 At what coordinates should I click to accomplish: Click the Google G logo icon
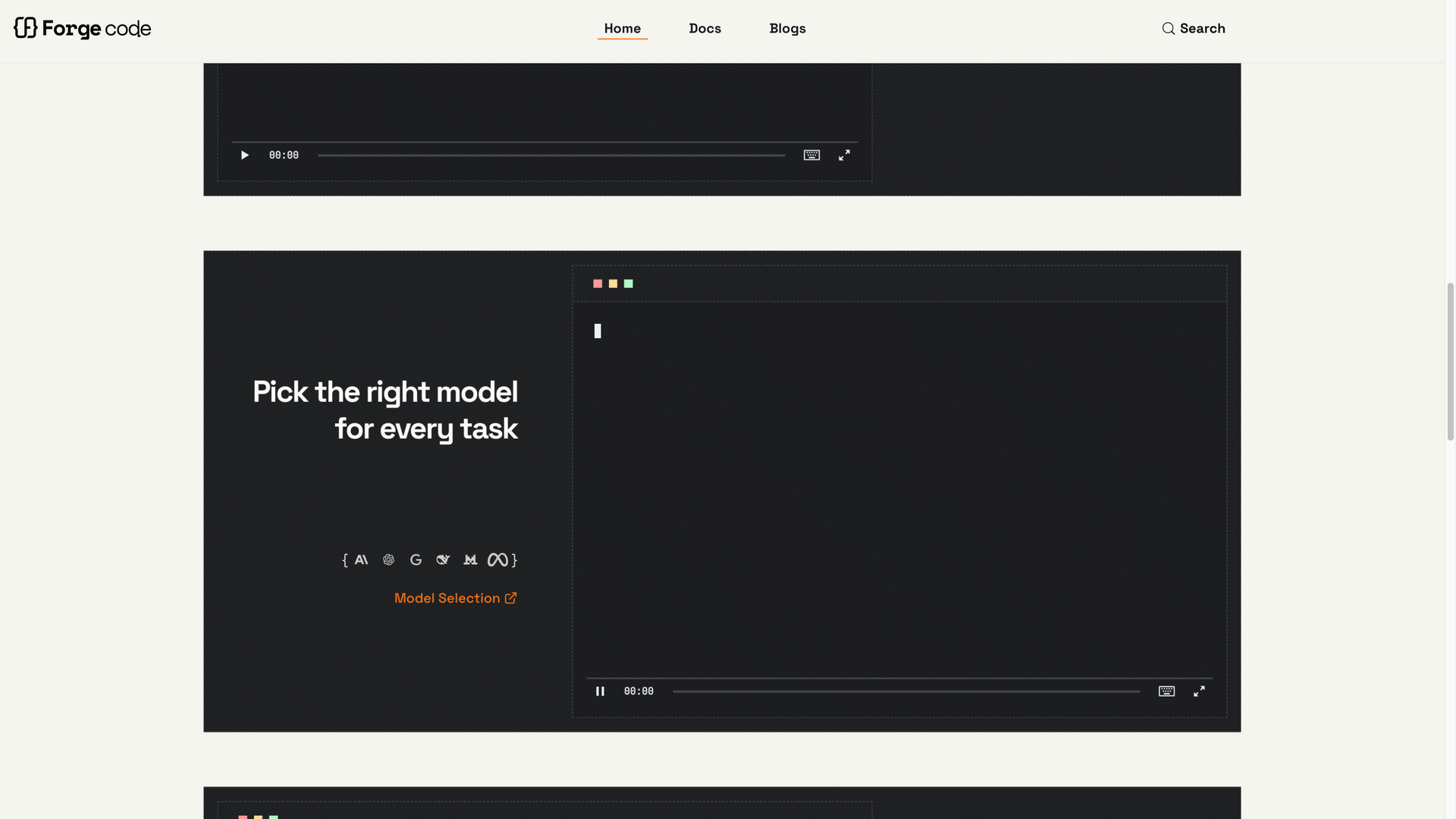point(416,560)
